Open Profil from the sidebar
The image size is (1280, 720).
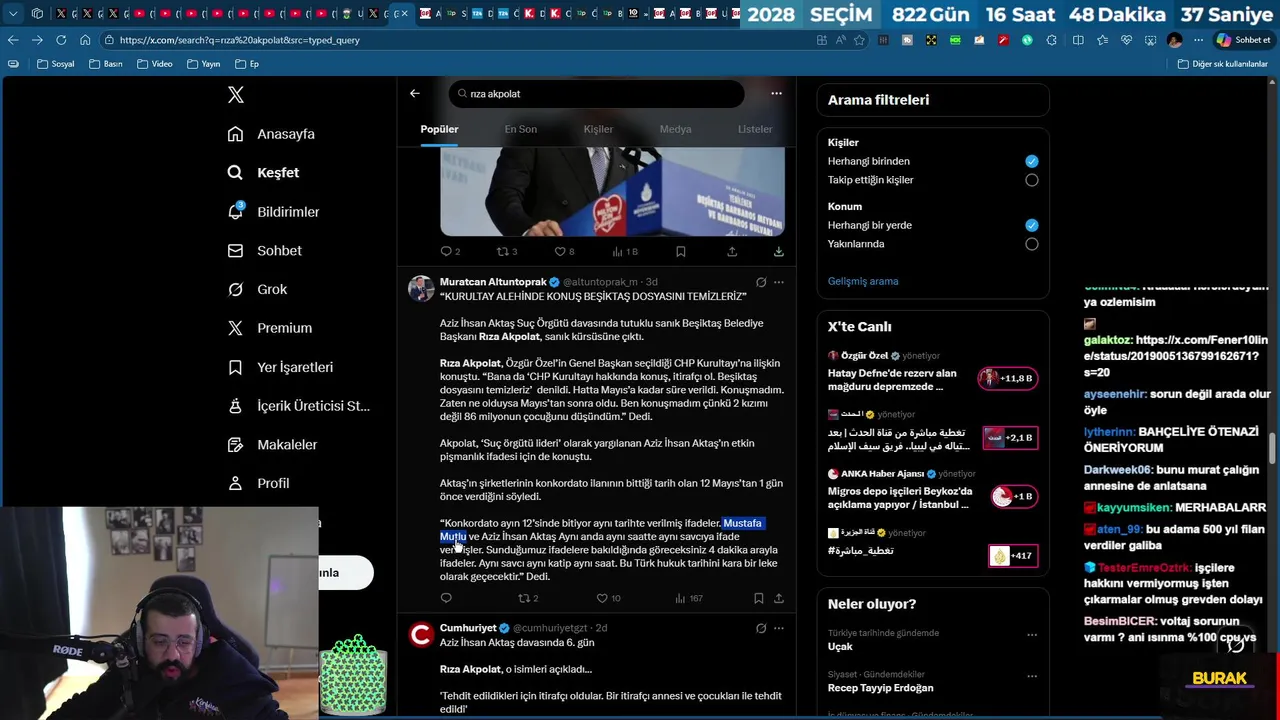point(258,483)
